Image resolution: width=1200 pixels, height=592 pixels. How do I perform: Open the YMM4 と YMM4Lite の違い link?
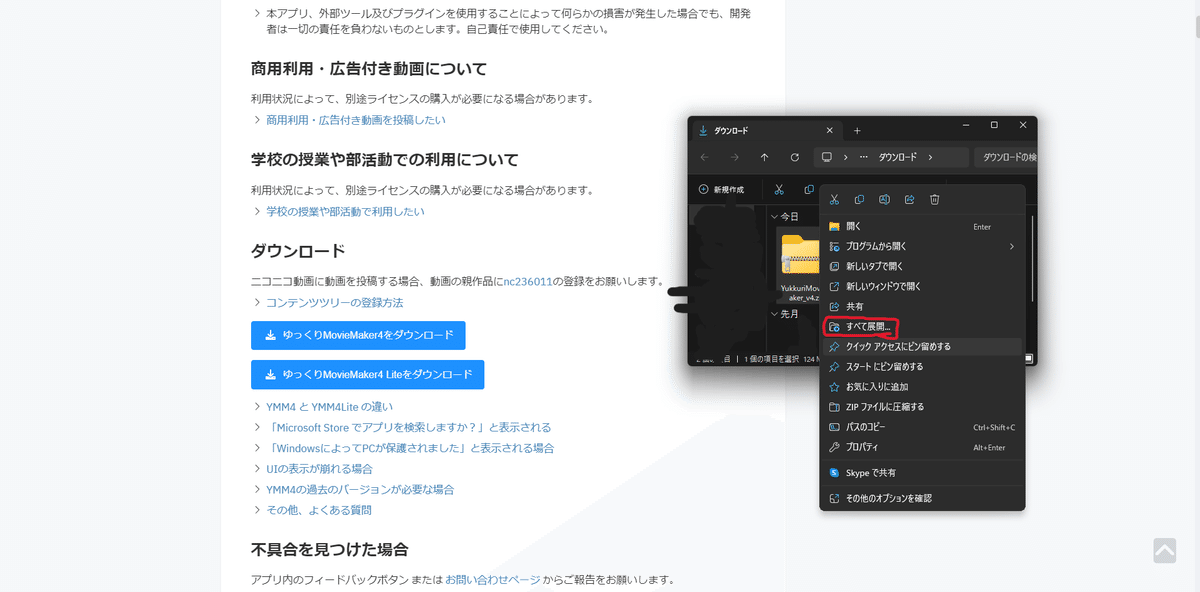pos(329,407)
